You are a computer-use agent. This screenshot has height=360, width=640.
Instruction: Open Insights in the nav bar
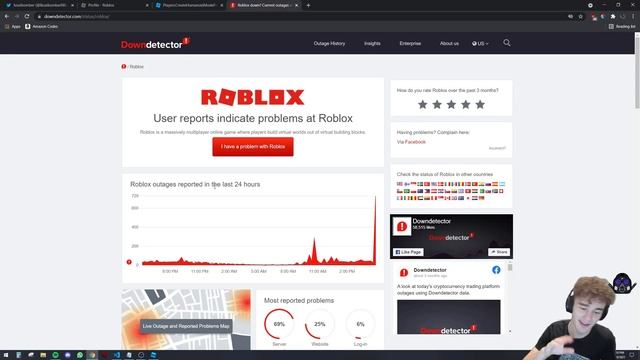[372, 43]
